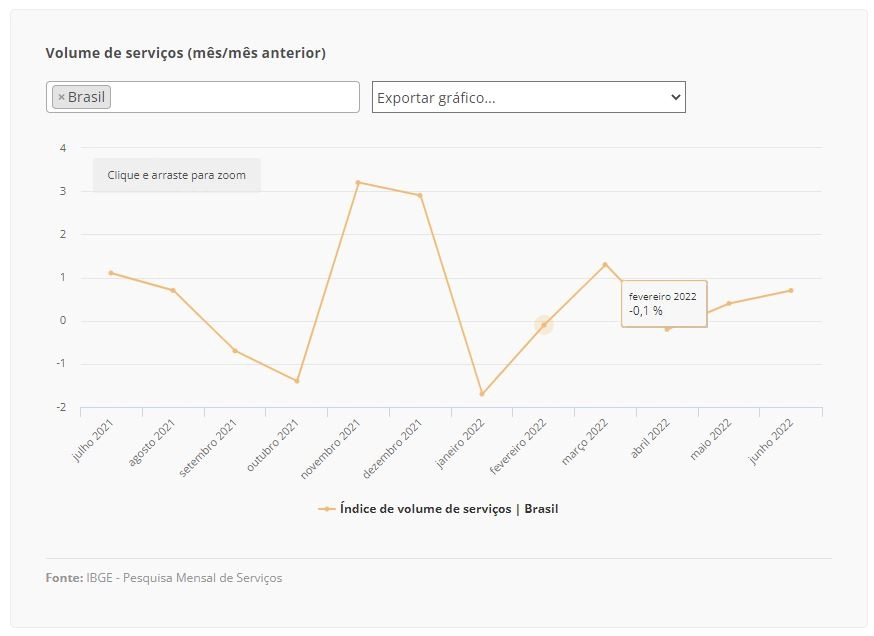
Task: Select the janeiro 2022 lowest data point
Action: point(482,394)
